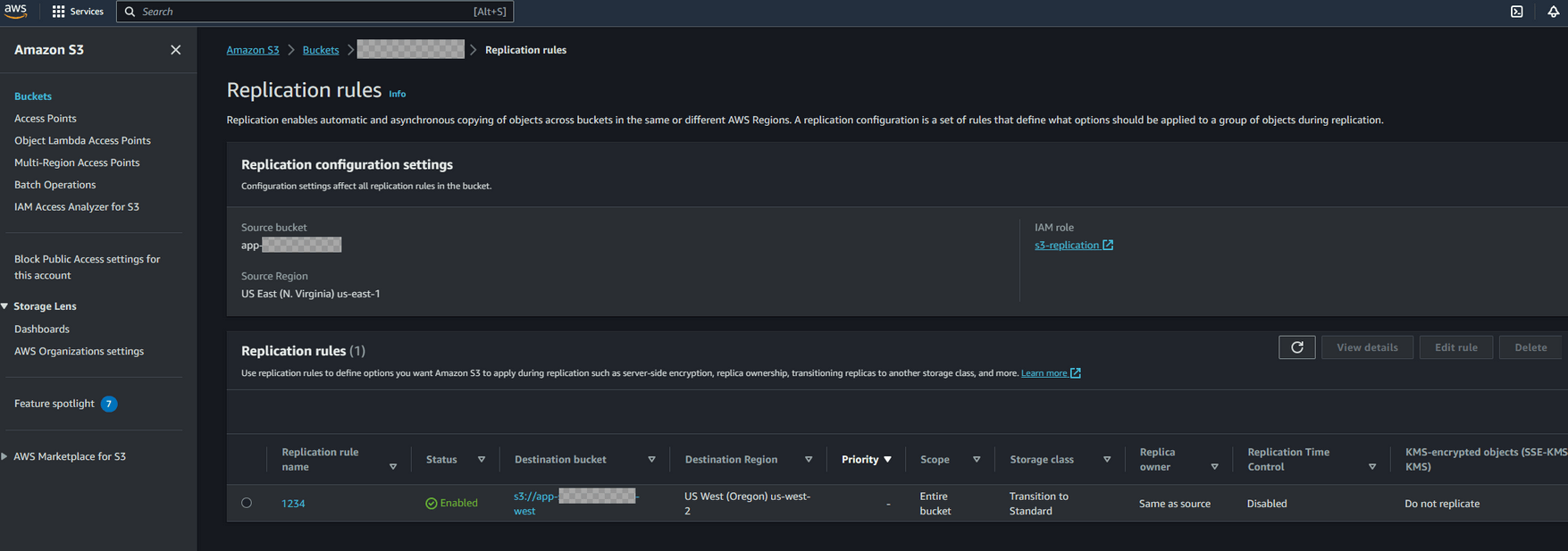Sort by the Destination bucket column arrow
Viewport: 1568px width, 551px height.
click(651, 460)
